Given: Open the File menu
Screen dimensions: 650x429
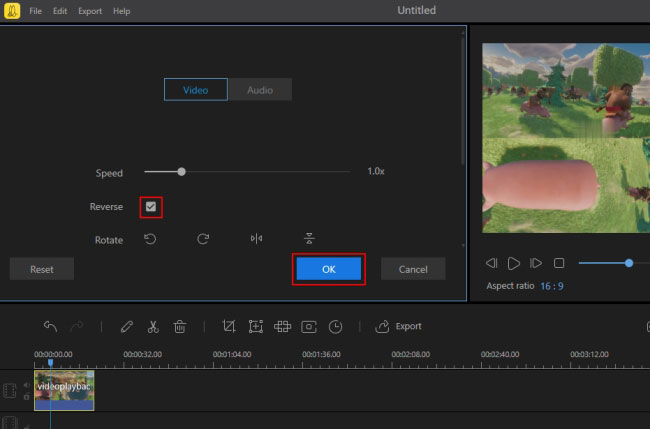Looking at the screenshot, I should pos(35,11).
